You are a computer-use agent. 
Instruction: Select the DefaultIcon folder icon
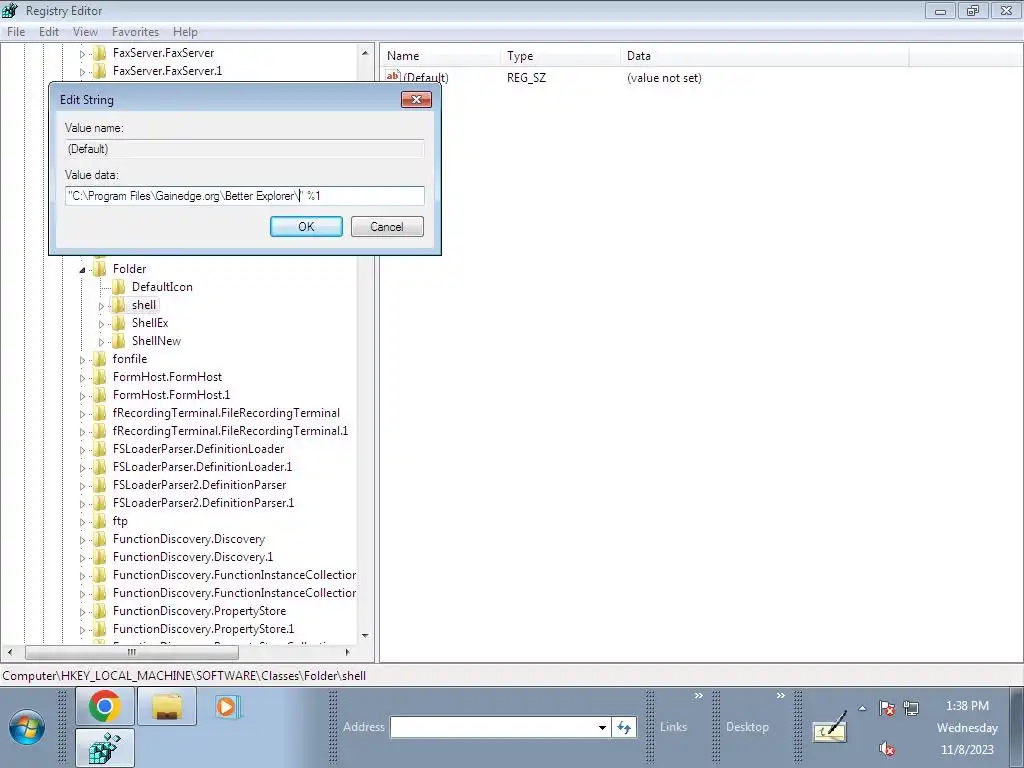click(118, 287)
